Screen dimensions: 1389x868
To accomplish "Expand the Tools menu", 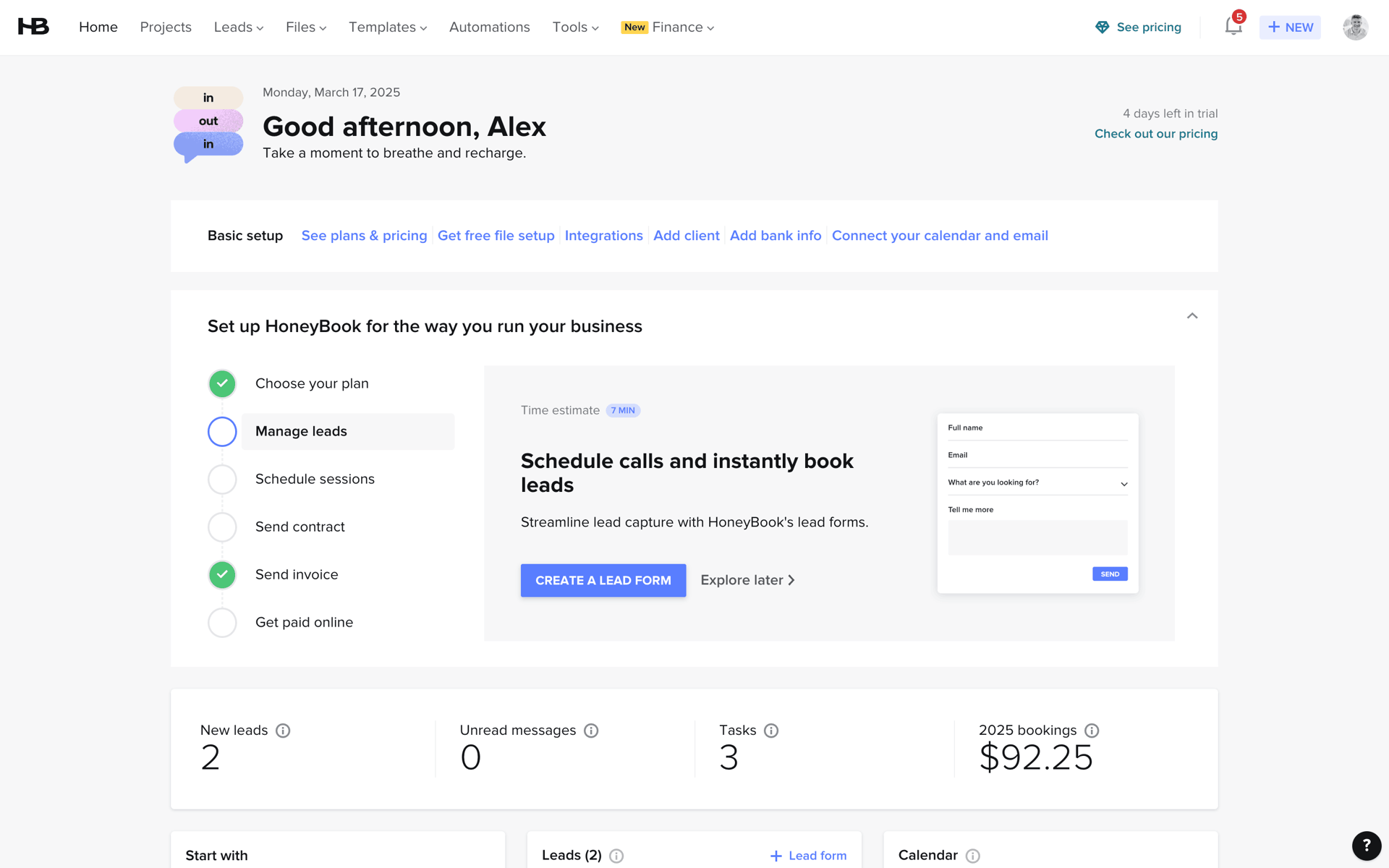I will (x=576, y=27).
